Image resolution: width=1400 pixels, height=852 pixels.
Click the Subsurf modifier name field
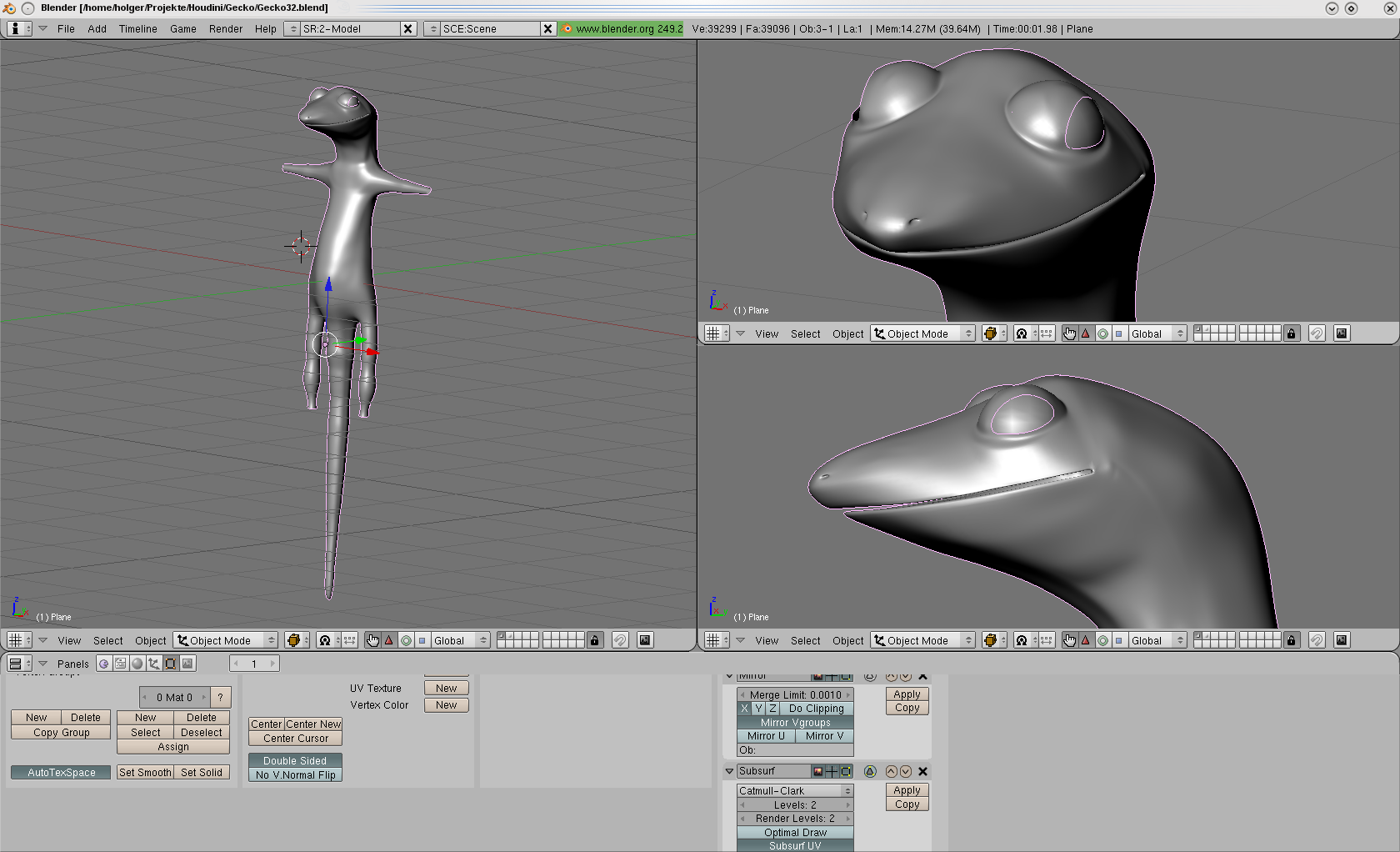click(773, 771)
